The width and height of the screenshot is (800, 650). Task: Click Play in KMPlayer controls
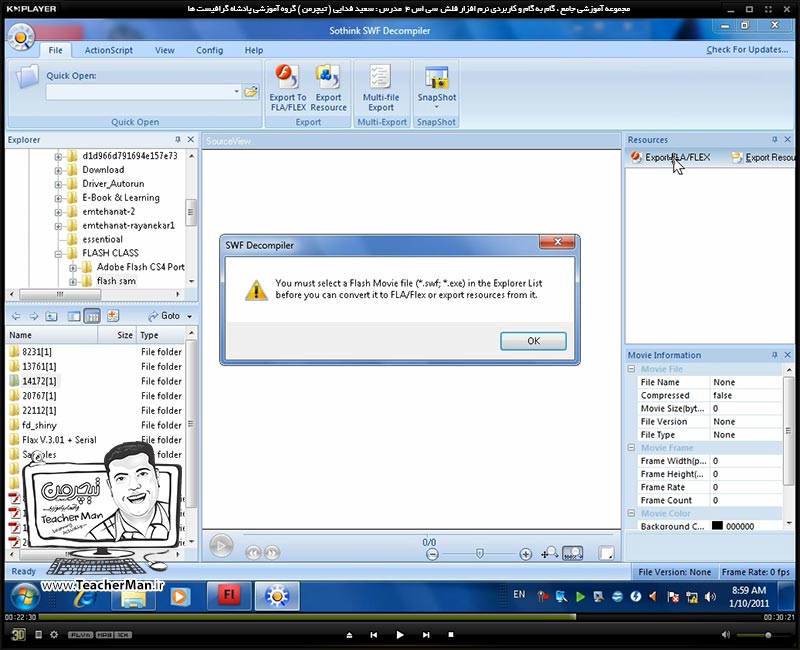tap(399, 635)
